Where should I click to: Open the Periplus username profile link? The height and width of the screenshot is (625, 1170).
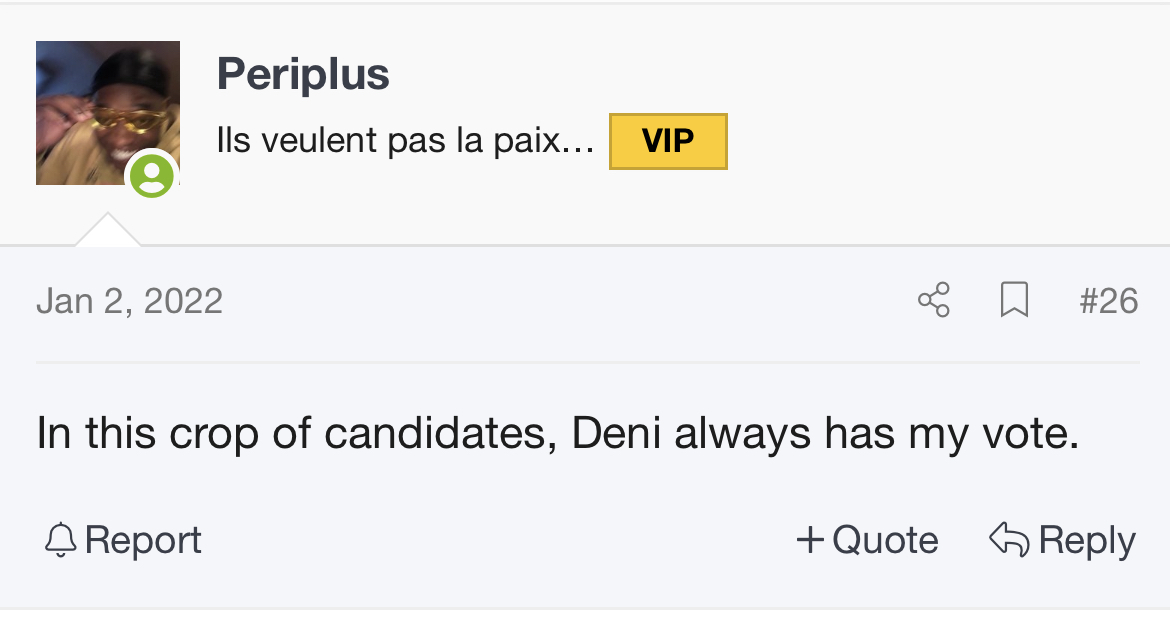tap(303, 74)
